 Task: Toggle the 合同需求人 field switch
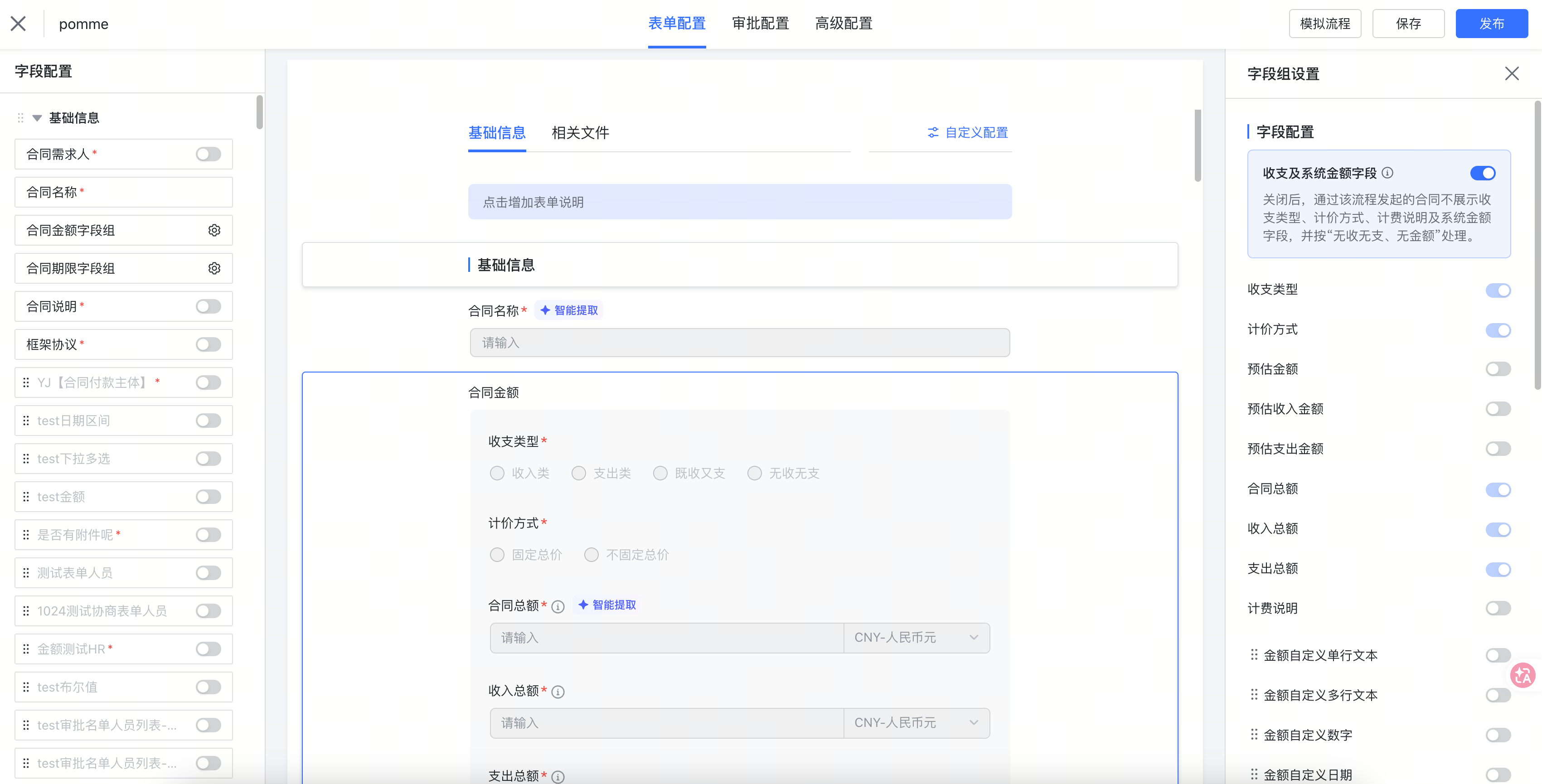pyautogui.click(x=209, y=155)
